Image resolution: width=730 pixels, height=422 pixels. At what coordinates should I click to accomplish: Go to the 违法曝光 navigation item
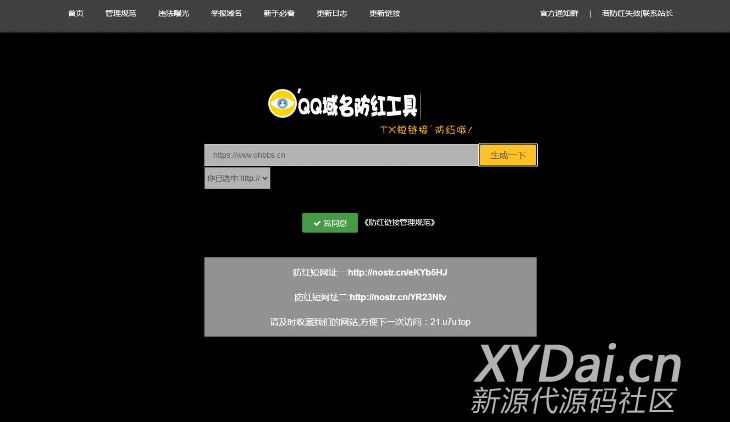click(x=173, y=14)
